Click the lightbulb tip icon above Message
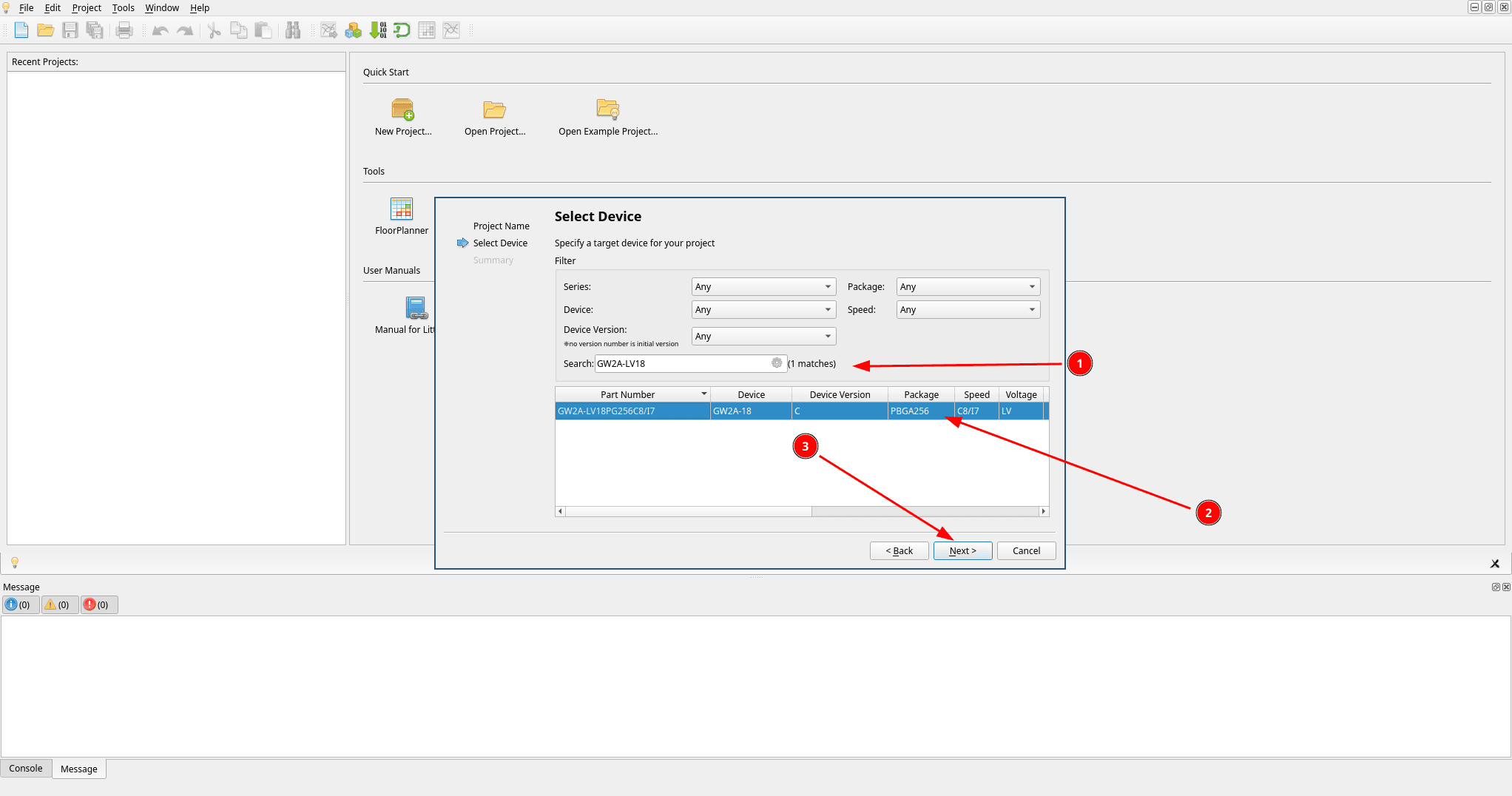The width and height of the screenshot is (1512, 796). [x=15, y=563]
